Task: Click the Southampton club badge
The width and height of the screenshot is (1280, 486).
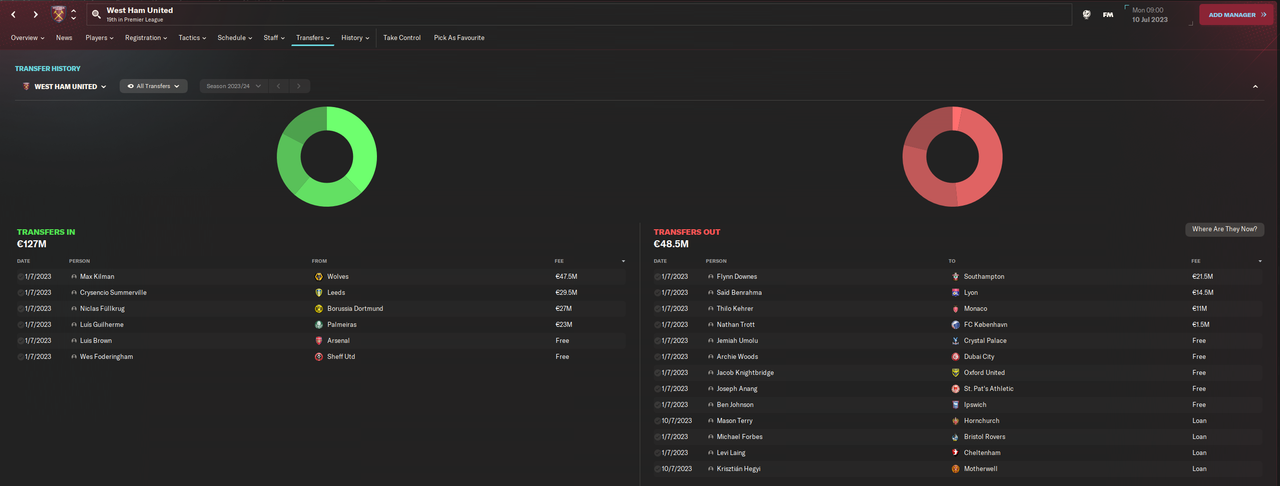Action: tap(955, 276)
